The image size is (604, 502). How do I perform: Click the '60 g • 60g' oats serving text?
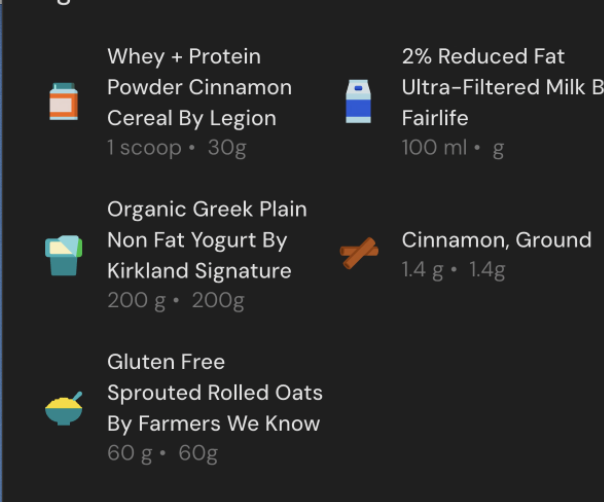point(162,454)
